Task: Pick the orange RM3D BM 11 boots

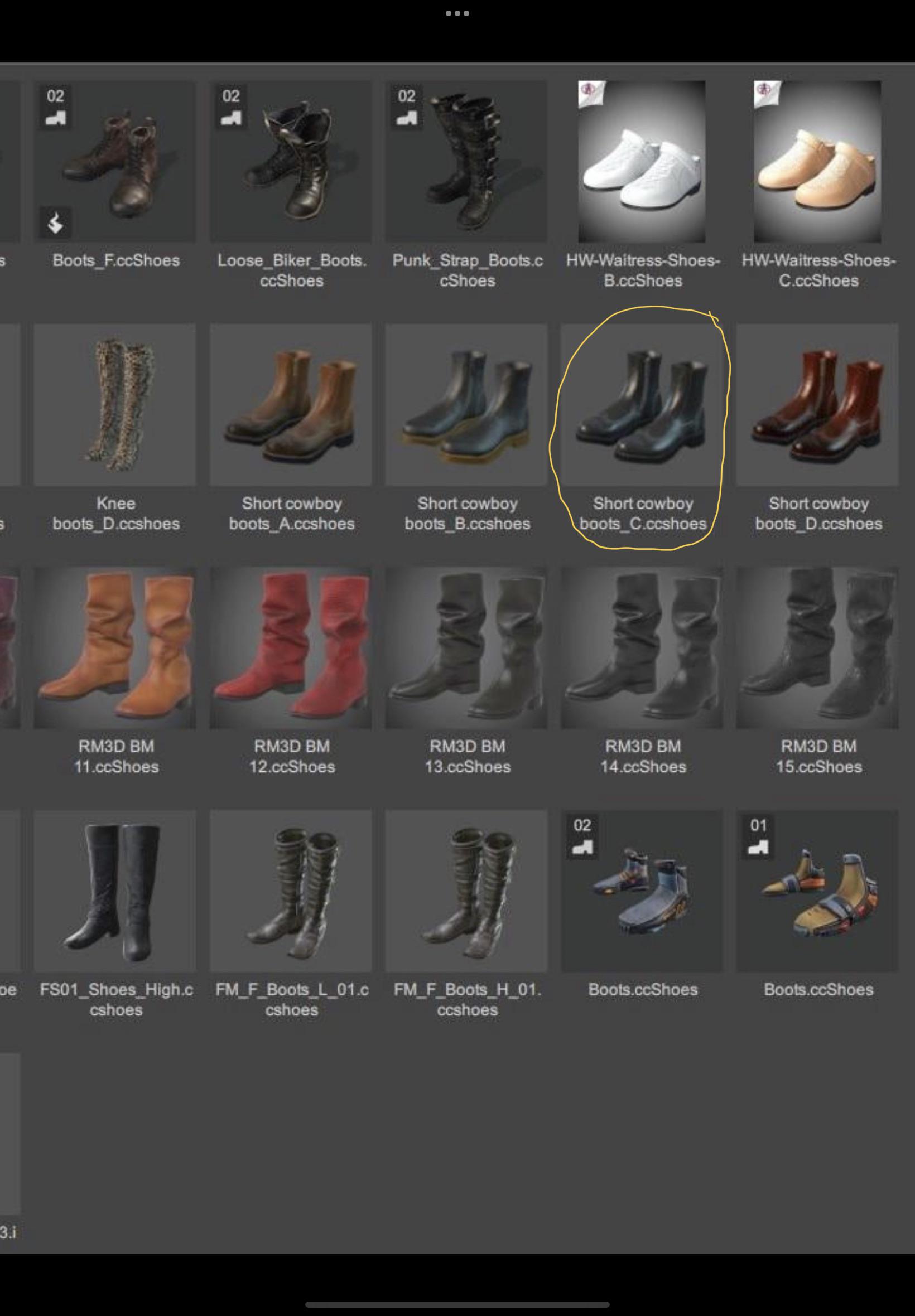Action: (x=115, y=647)
